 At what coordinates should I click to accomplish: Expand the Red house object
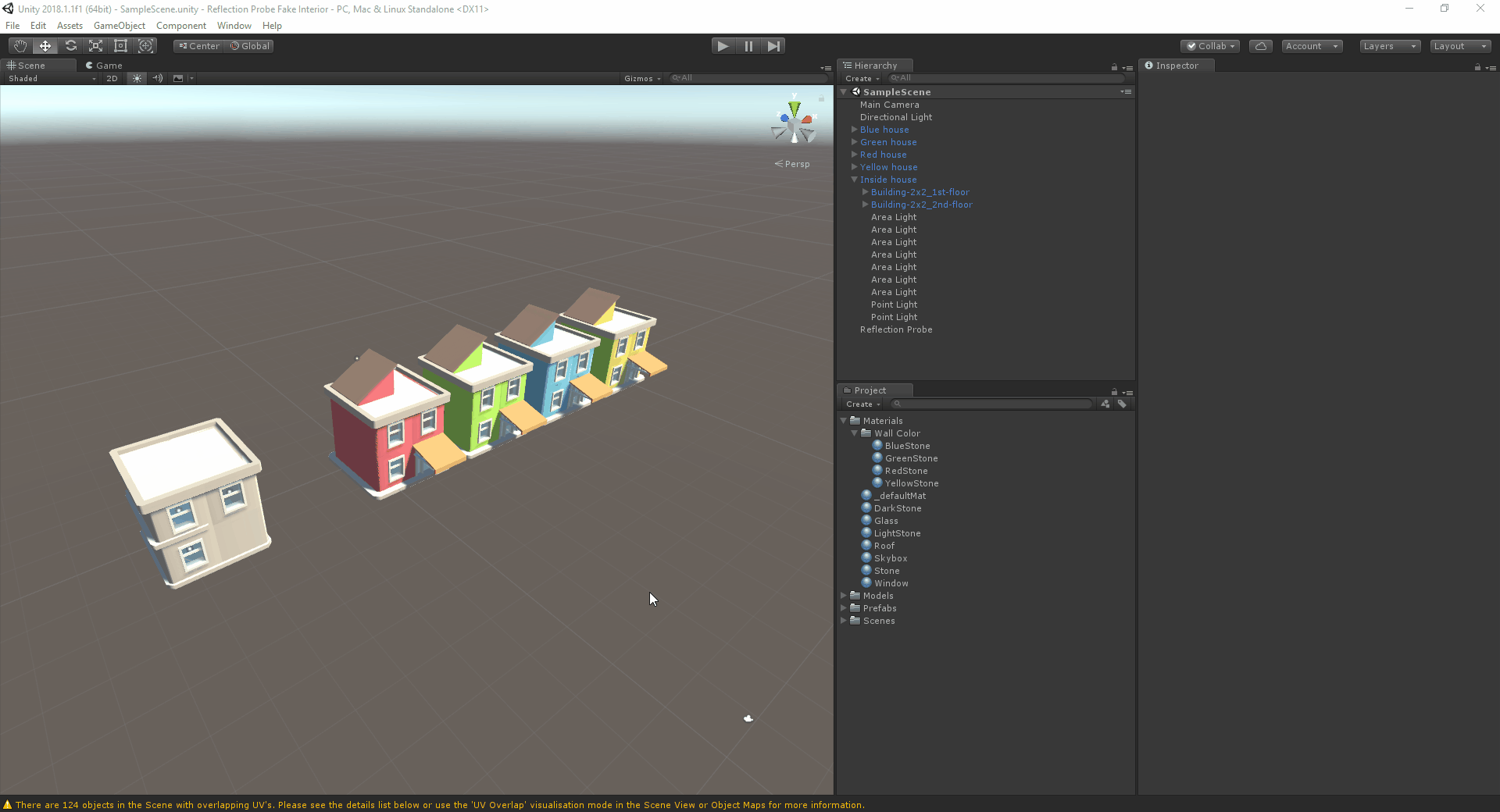pos(854,155)
